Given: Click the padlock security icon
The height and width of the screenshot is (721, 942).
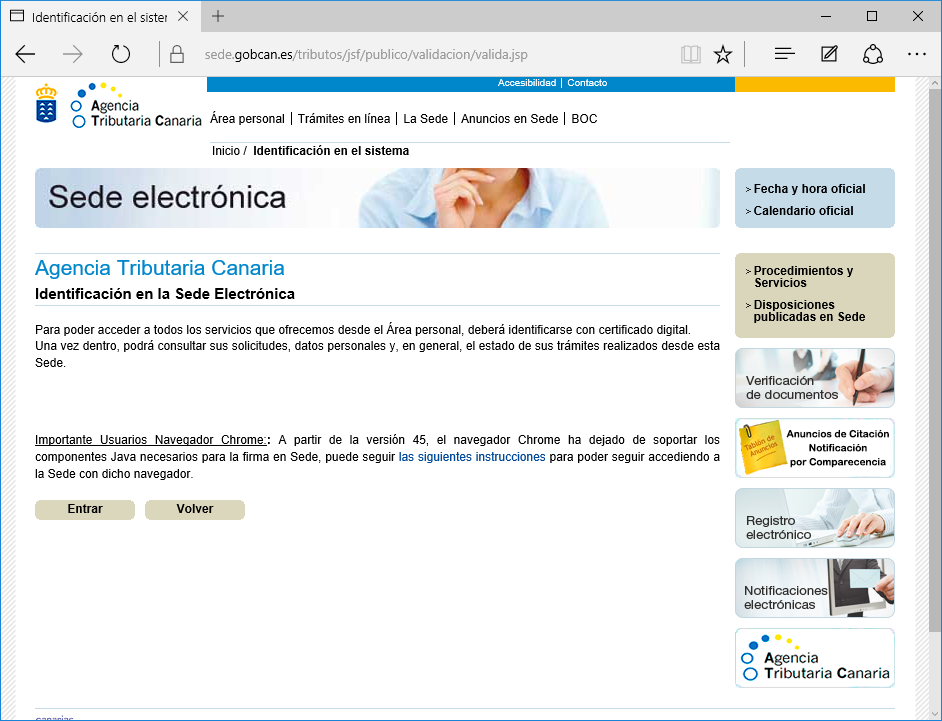Looking at the screenshot, I should pyautogui.click(x=177, y=55).
